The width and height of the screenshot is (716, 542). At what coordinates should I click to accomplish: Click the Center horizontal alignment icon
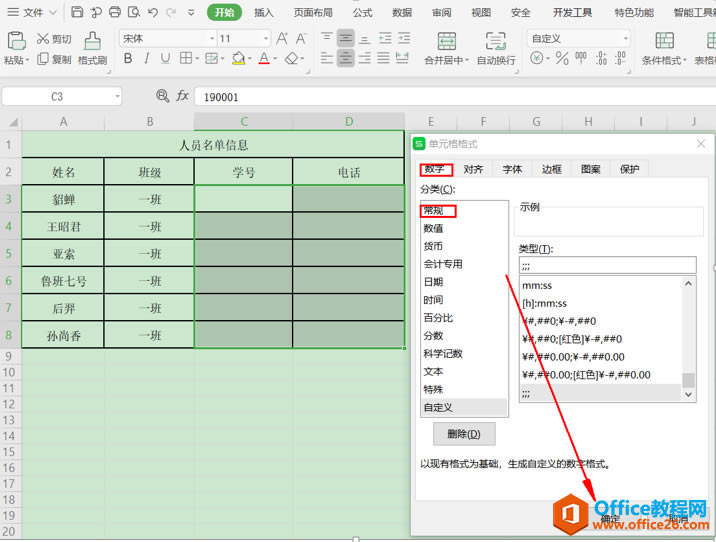(x=346, y=58)
